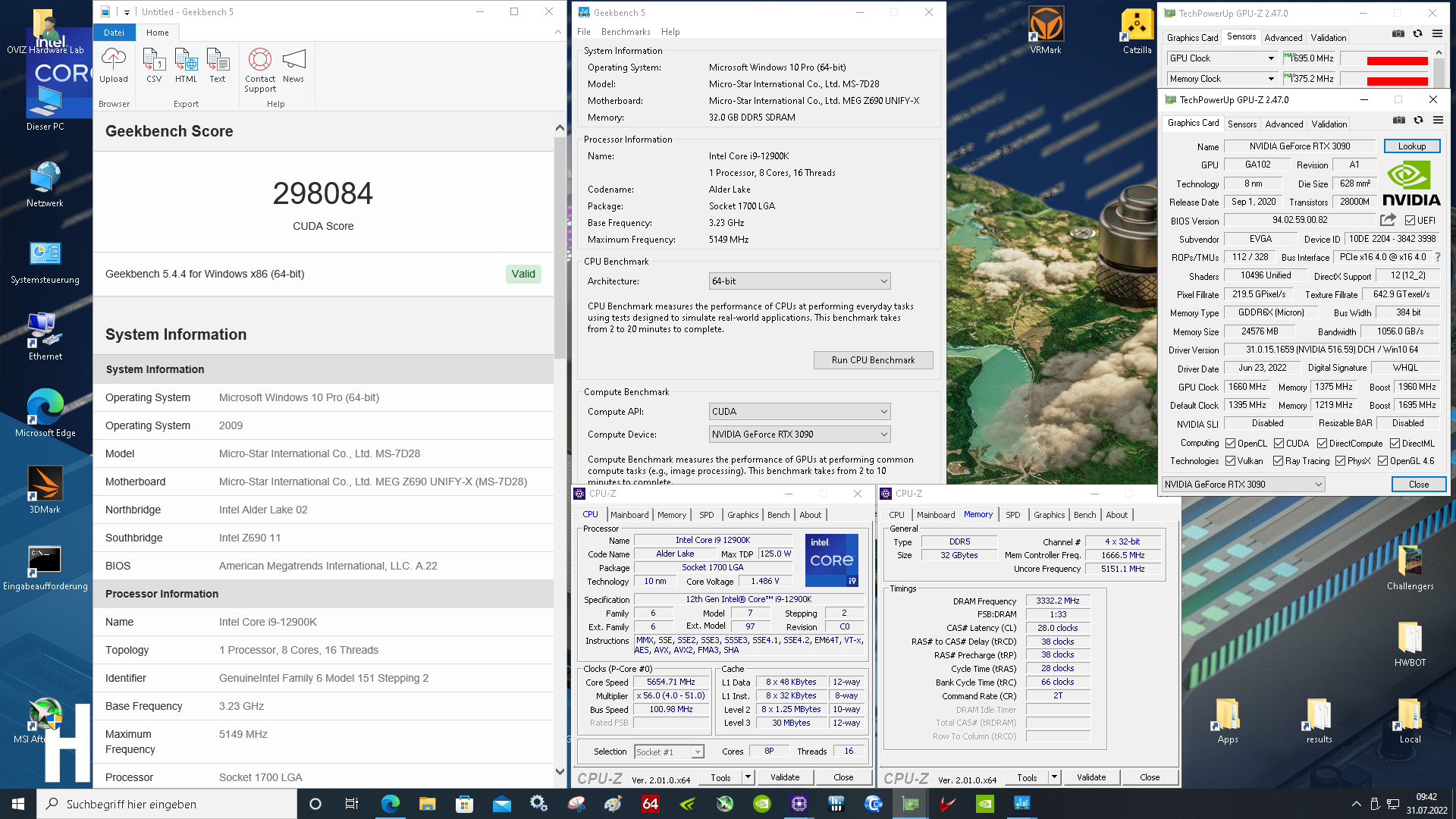Viewport: 1456px width, 819px height.
Task: Click Close button in right CPU-Z
Action: [x=1150, y=777]
